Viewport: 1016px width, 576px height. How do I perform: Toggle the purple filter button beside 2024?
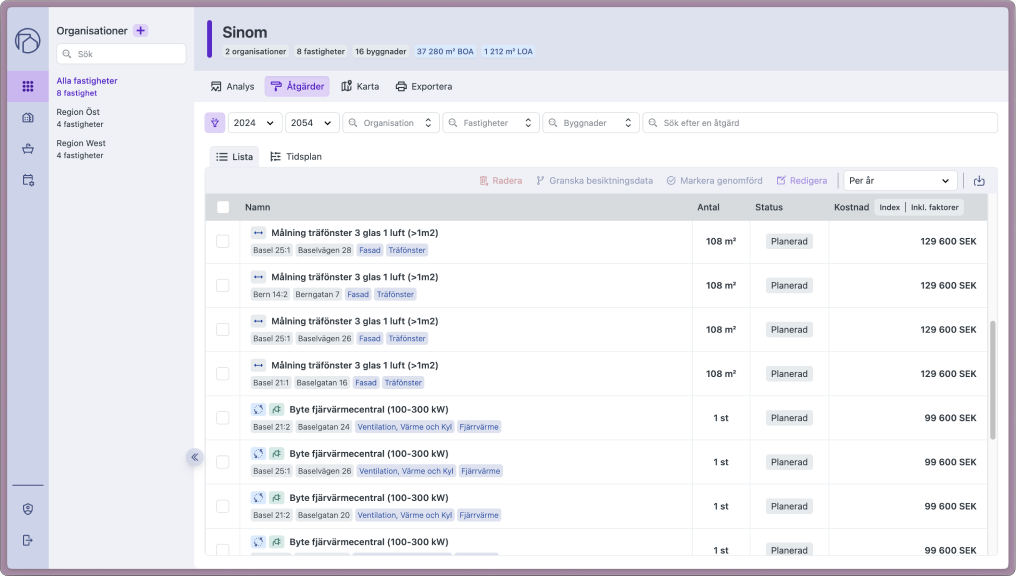coord(214,122)
